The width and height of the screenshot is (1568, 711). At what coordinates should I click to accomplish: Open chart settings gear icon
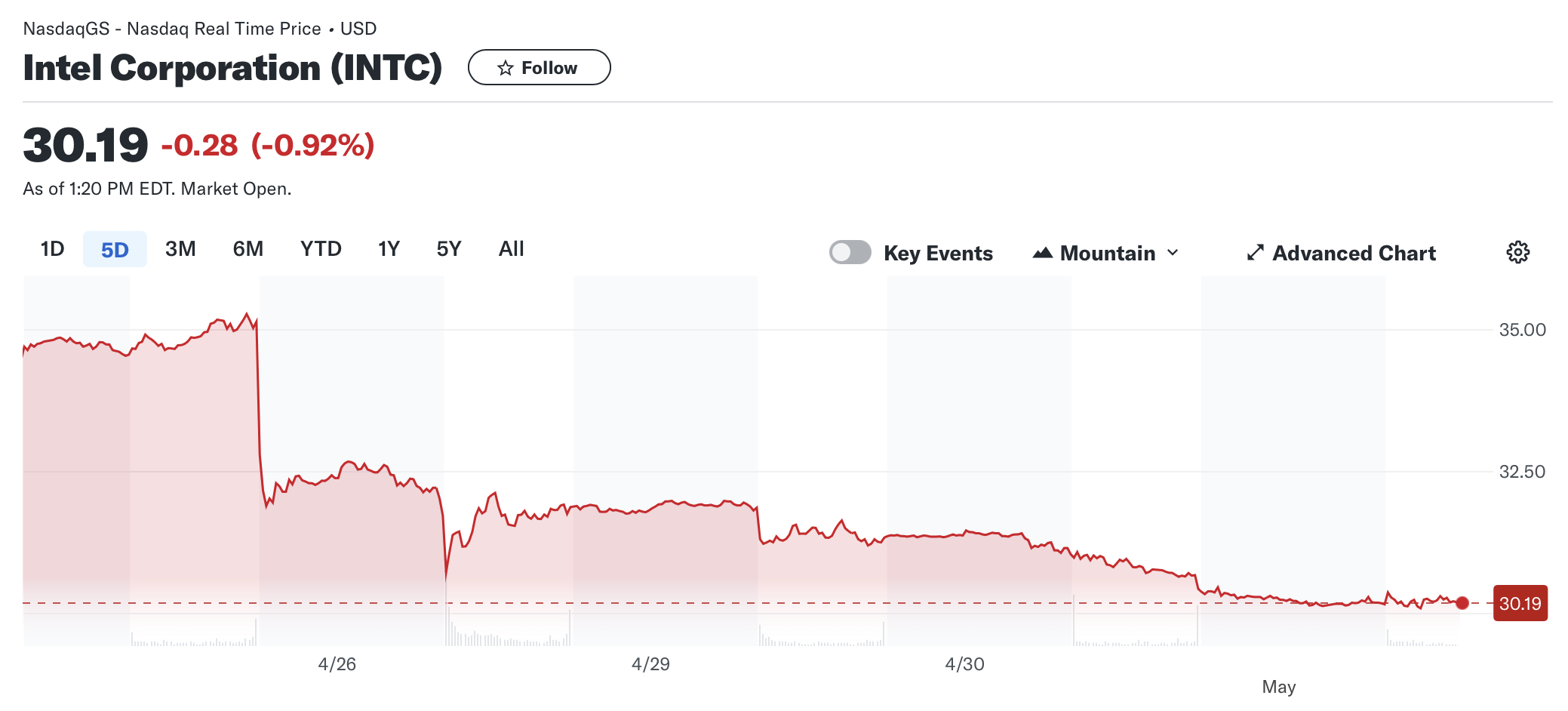click(1517, 252)
